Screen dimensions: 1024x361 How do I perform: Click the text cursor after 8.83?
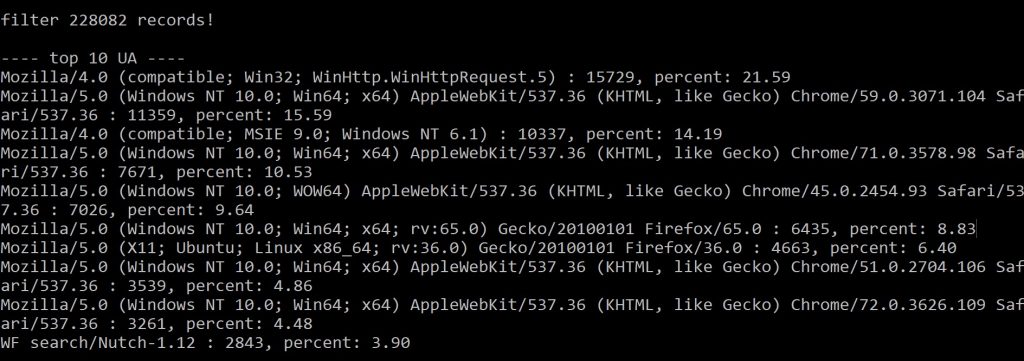[976, 229]
